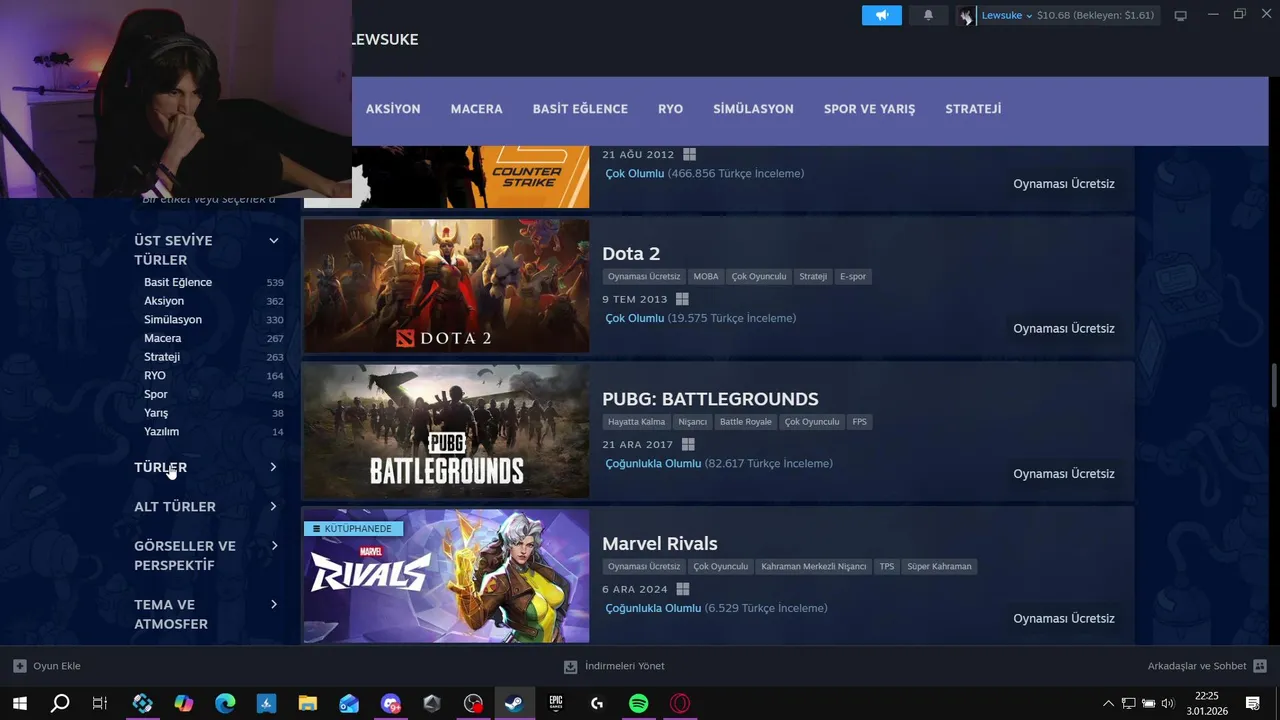Open the MACERA category tab
Viewport: 1280px width, 720px height.
(477, 109)
